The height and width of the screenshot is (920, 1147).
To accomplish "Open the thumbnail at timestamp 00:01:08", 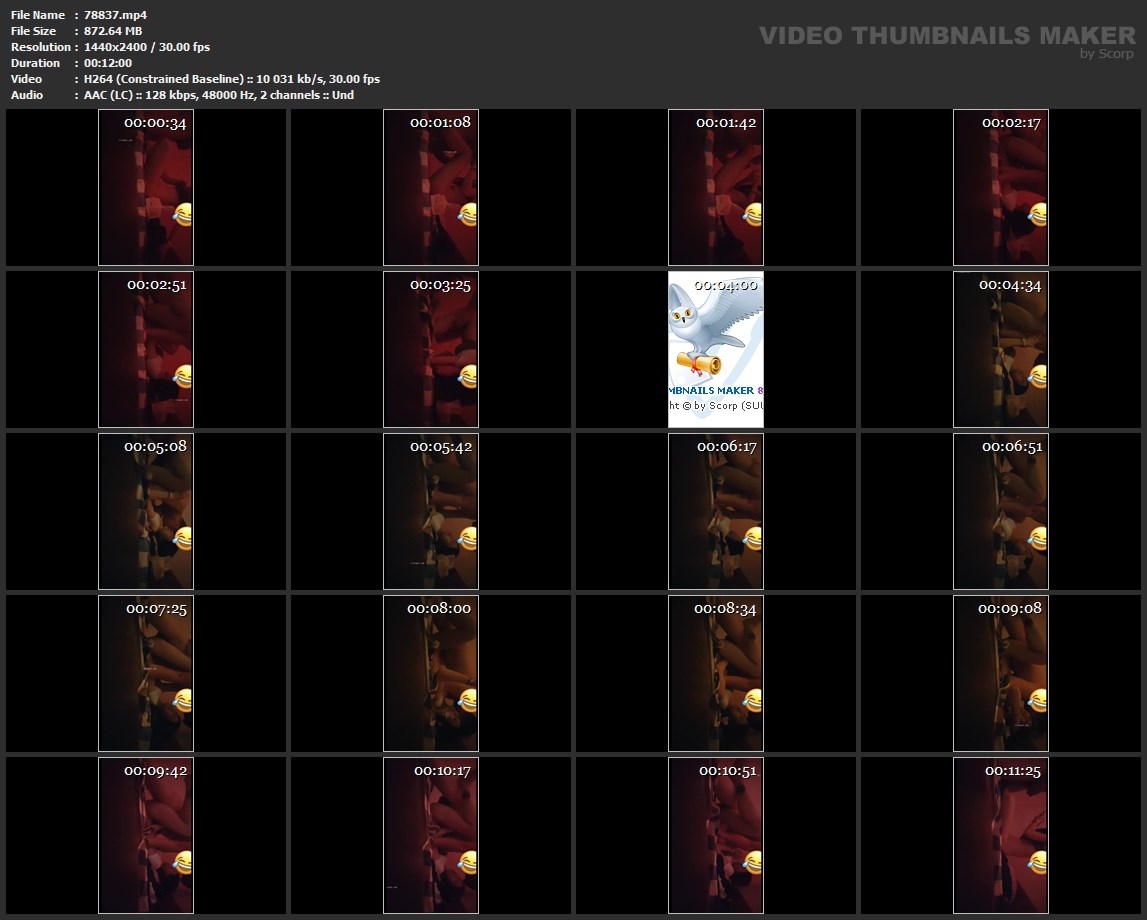I will tap(431, 190).
